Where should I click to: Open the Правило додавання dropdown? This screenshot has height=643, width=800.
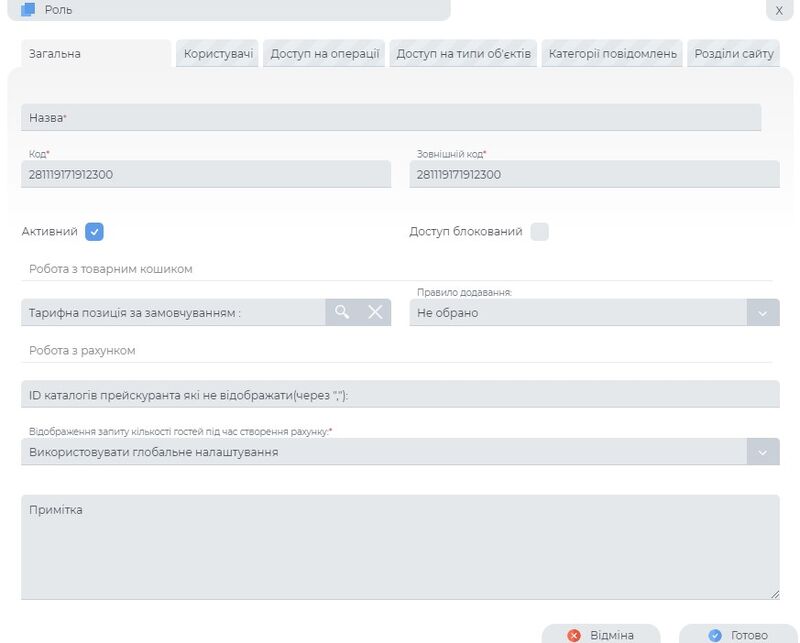pos(589,311)
